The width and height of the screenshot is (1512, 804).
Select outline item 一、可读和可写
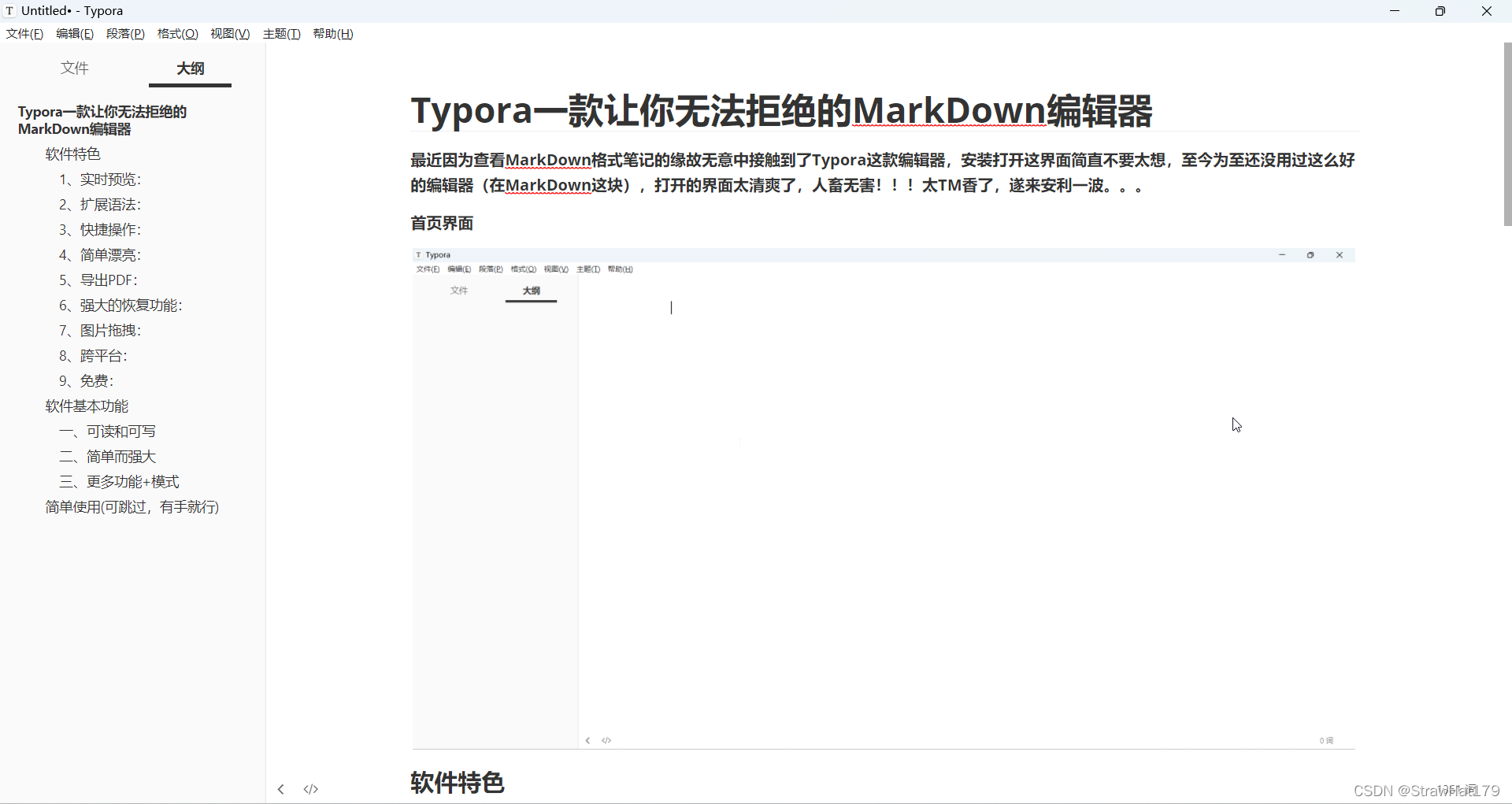tap(107, 432)
